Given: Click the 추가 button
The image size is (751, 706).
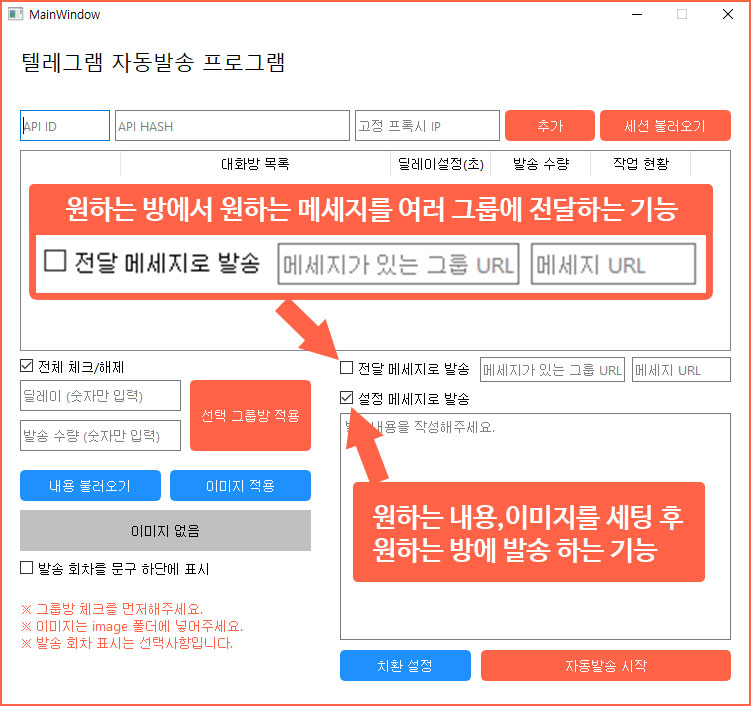Looking at the screenshot, I should pyautogui.click(x=550, y=125).
